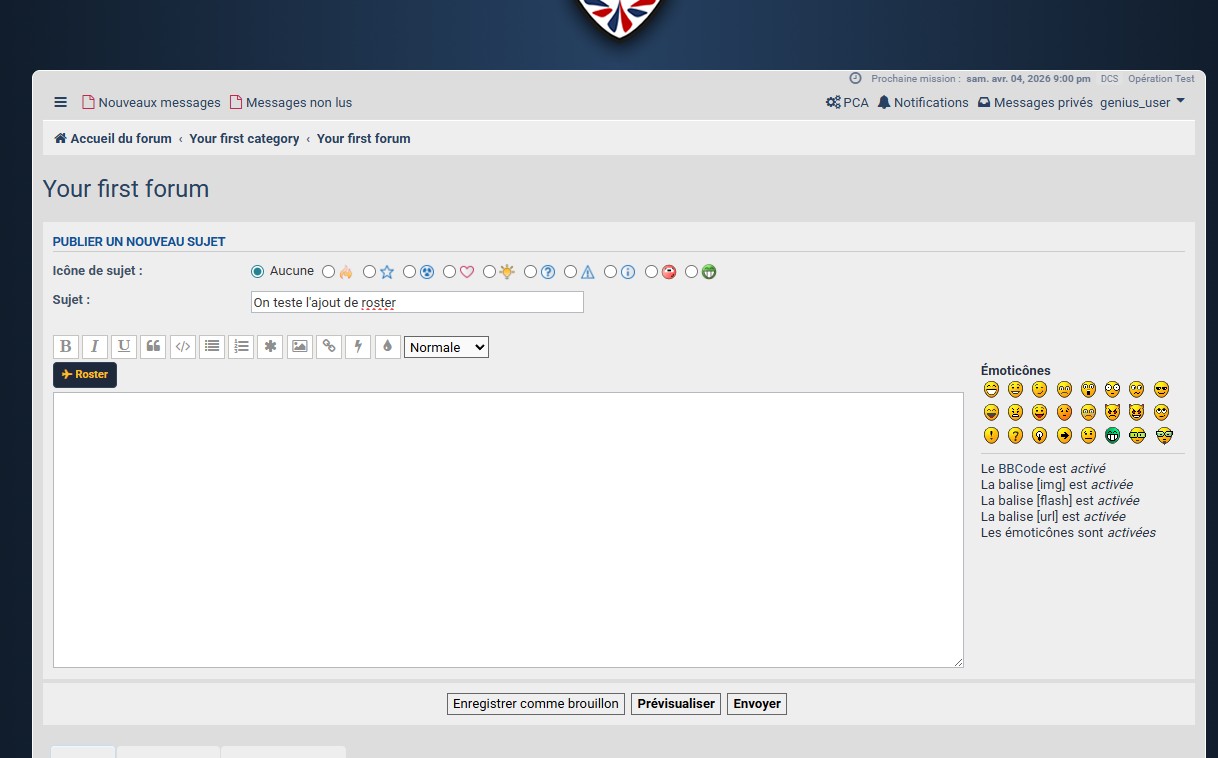This screenshot has height=758, width=1218.
Task: Insert the first smiley from Émoticônes
Action: click(x=991, y=389)
